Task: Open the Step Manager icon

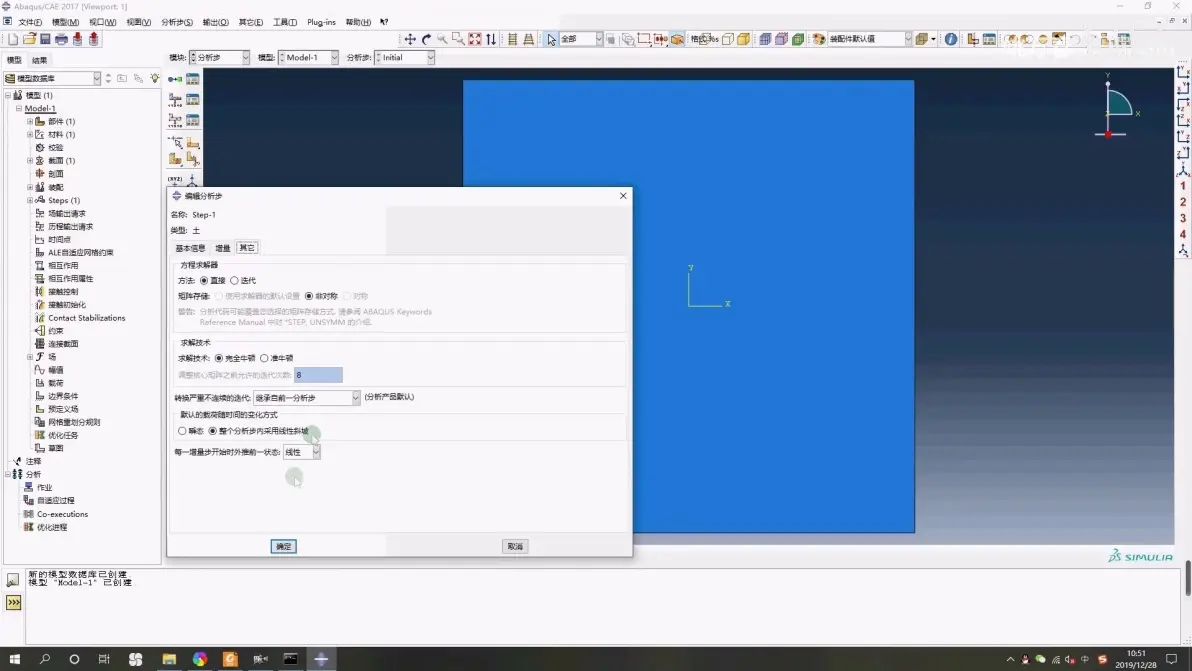Action: point(193,79)
